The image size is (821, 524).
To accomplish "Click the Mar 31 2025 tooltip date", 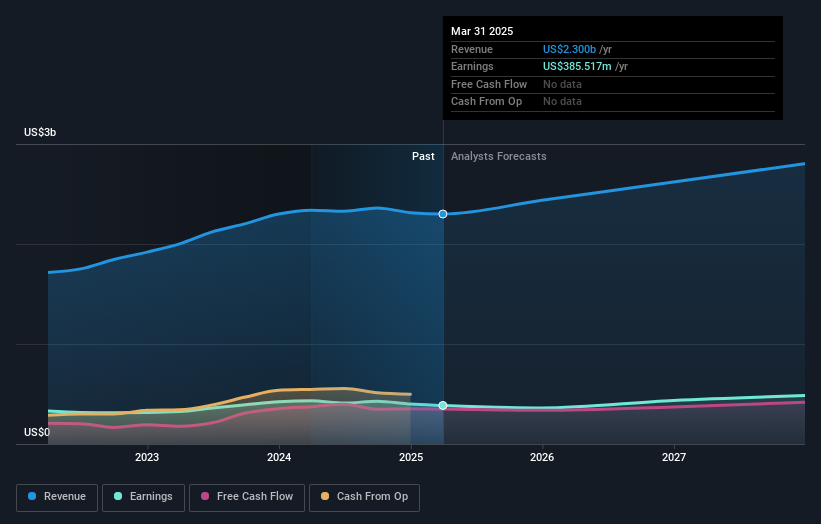I will (x=482, y=31).
